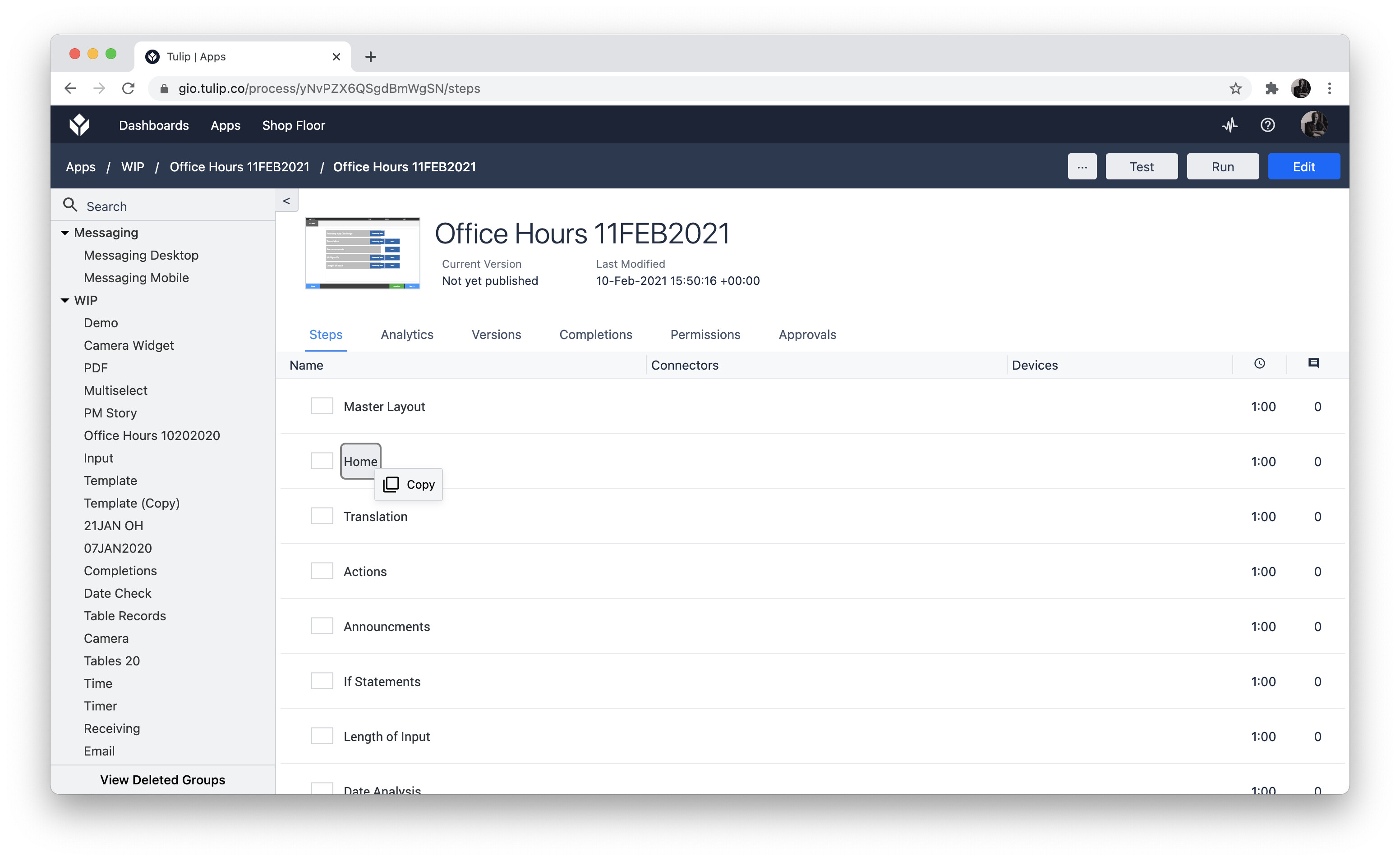The width and height of the screenshot is (1400, 861).
Task: Collapse the sidebar with the arrow toggle
Action: (x=286, y=201)
